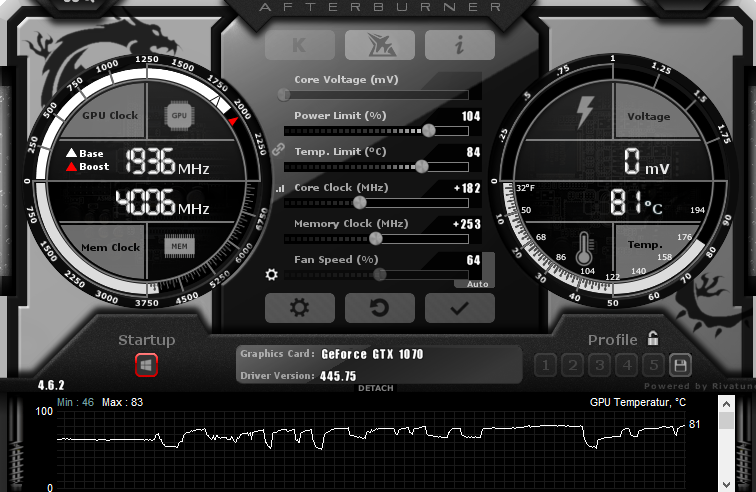Click the Fan Speed slider handle
The height and width of the screenshot is (492, 756).
[380, 274]
